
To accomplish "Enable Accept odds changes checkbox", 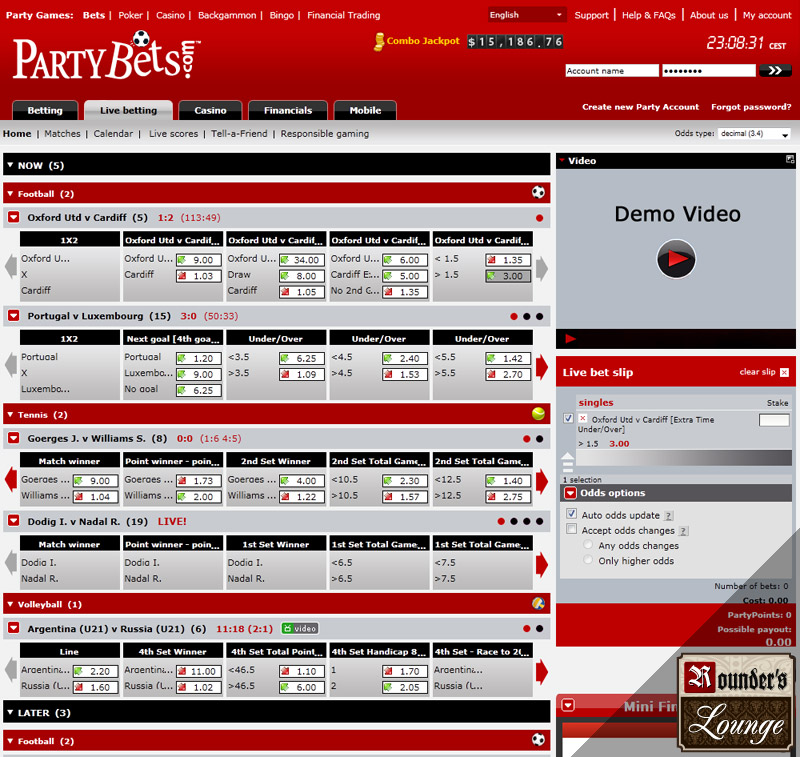I will [571, 529].
